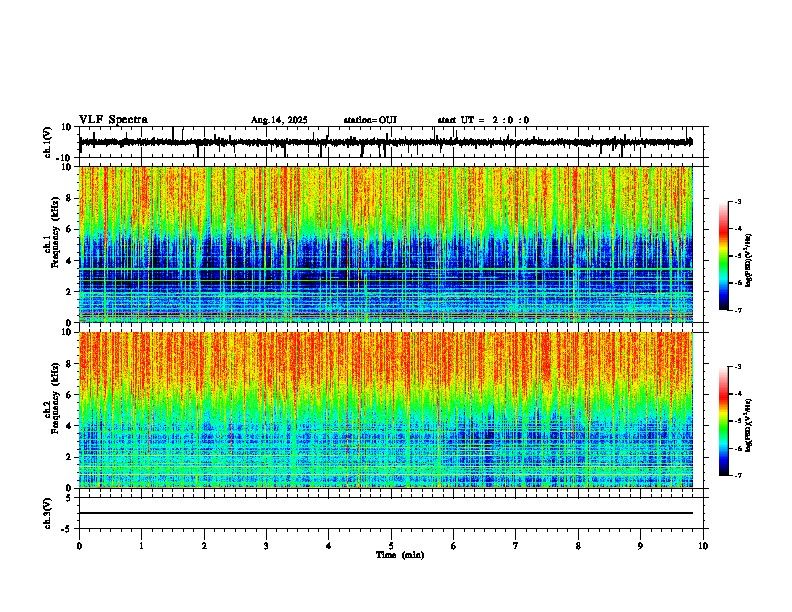
Task: Click the flat ch.3 voltage trace line
Action: pyautogui.click(x=386, y=513)
